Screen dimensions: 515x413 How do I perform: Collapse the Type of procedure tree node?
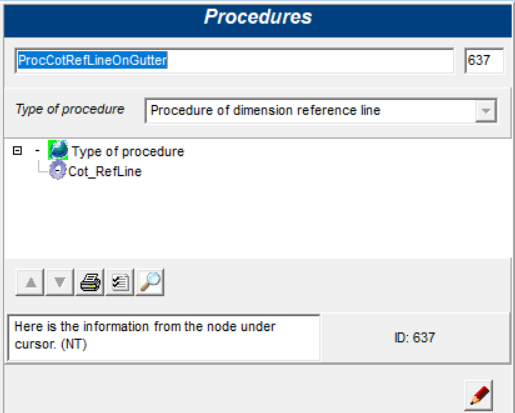click(17, 151)
